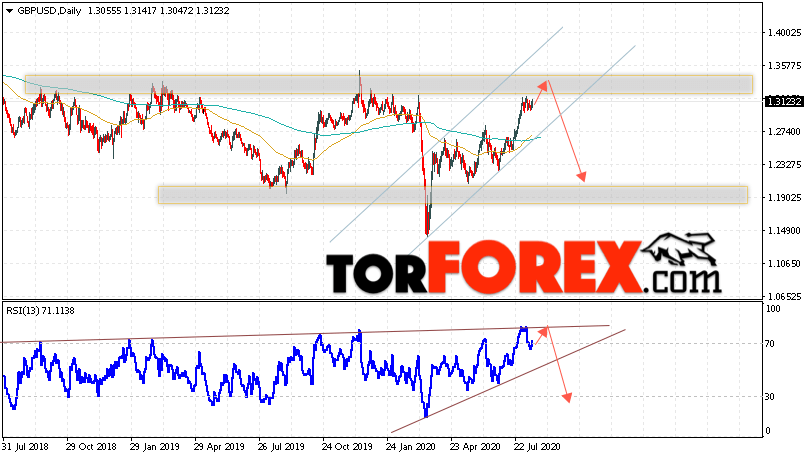
Task: Select the small red upward RSI arrow
Action: click(540, 335)
